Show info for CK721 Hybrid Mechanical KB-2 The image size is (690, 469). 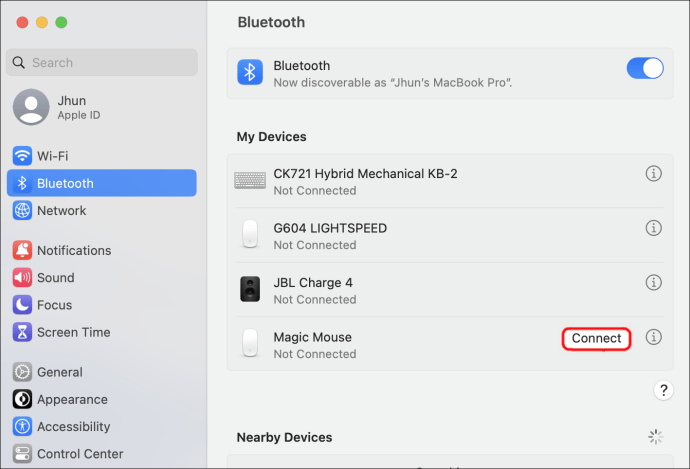point(654,174)
